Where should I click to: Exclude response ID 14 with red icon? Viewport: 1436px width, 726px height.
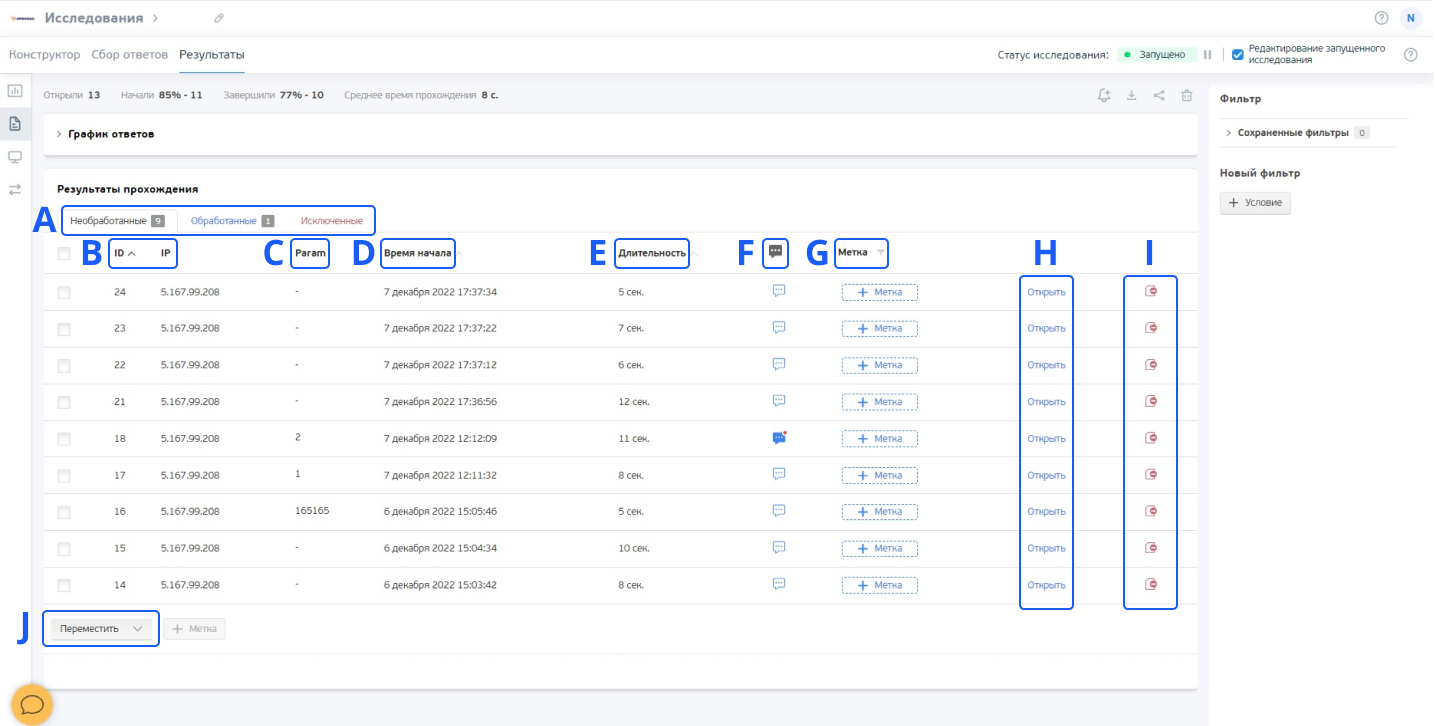tap(1151, 584)
